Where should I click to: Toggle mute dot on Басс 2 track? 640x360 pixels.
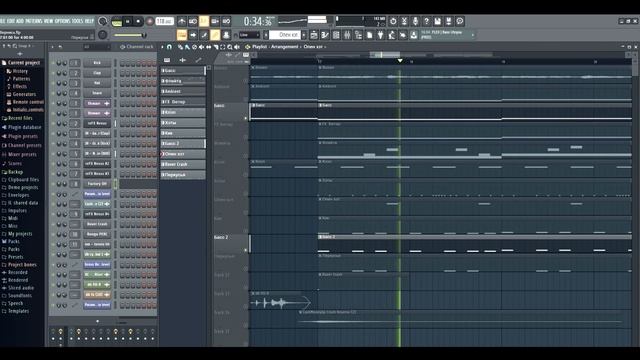point(246,250)
